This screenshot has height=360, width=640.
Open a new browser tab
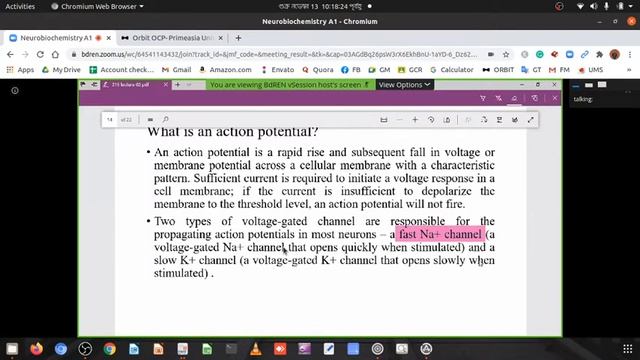(x=238, y=38)
